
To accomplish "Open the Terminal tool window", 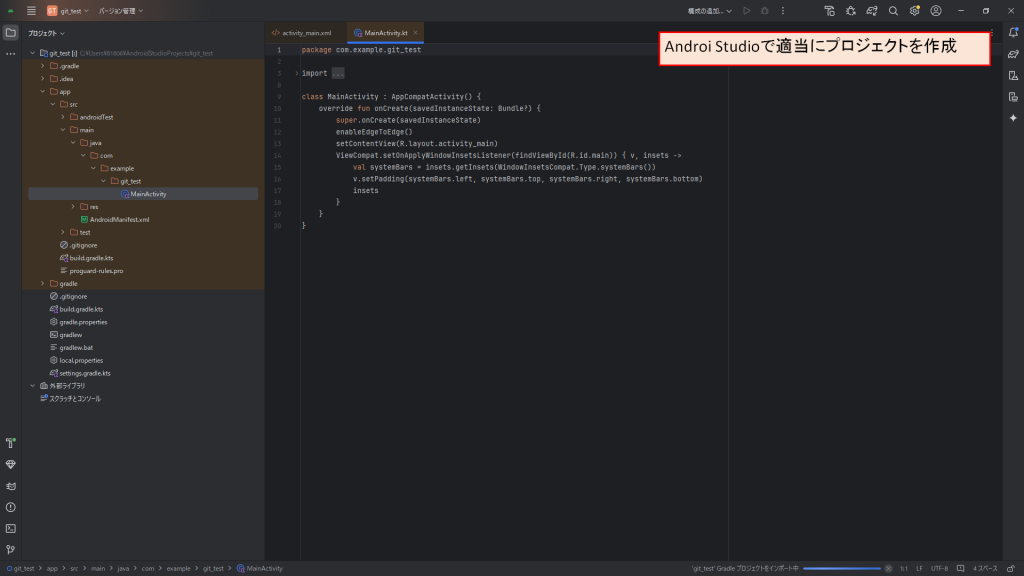I will [10, 528].
